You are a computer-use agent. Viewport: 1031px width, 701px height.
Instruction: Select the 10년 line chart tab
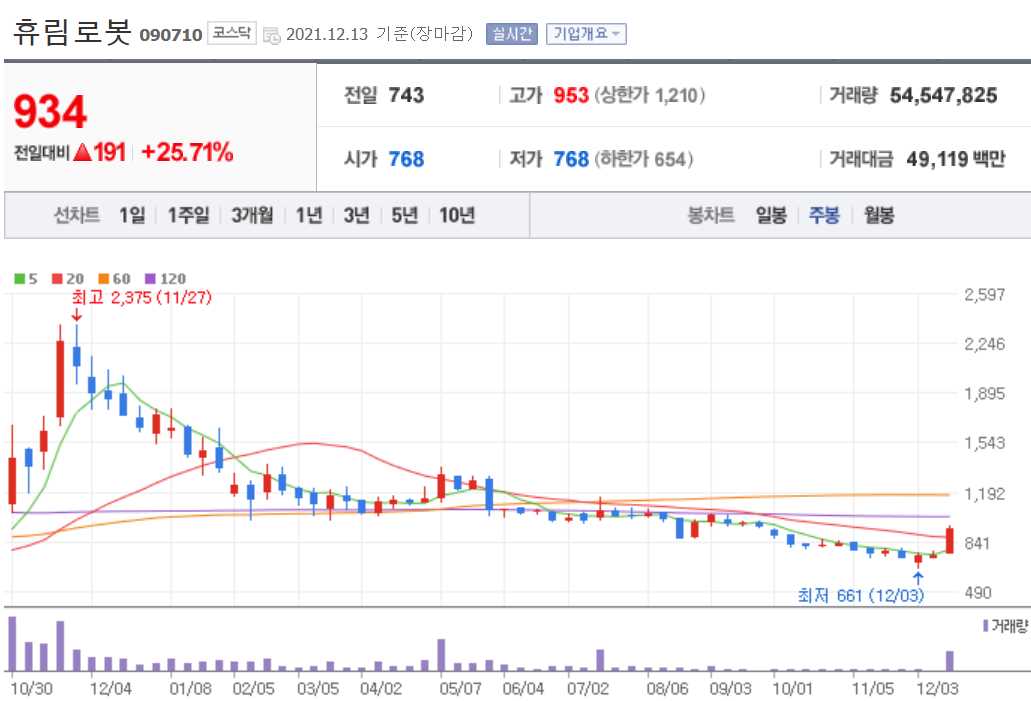[457, 215]
